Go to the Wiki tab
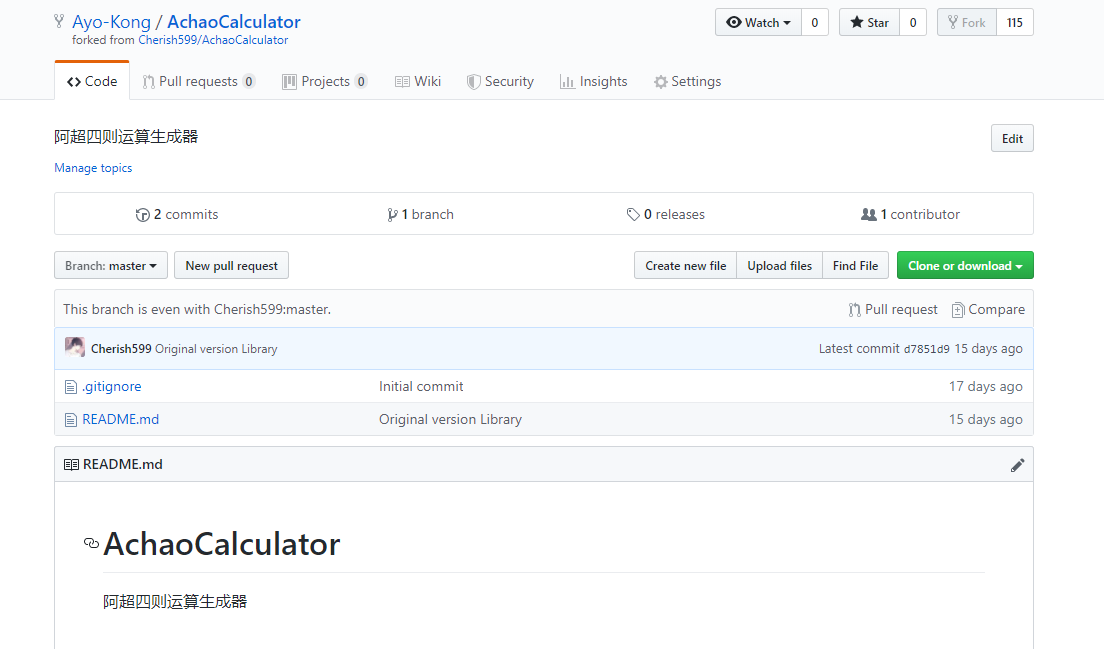This screenshot has height=649, width=1104. [418, 81]
